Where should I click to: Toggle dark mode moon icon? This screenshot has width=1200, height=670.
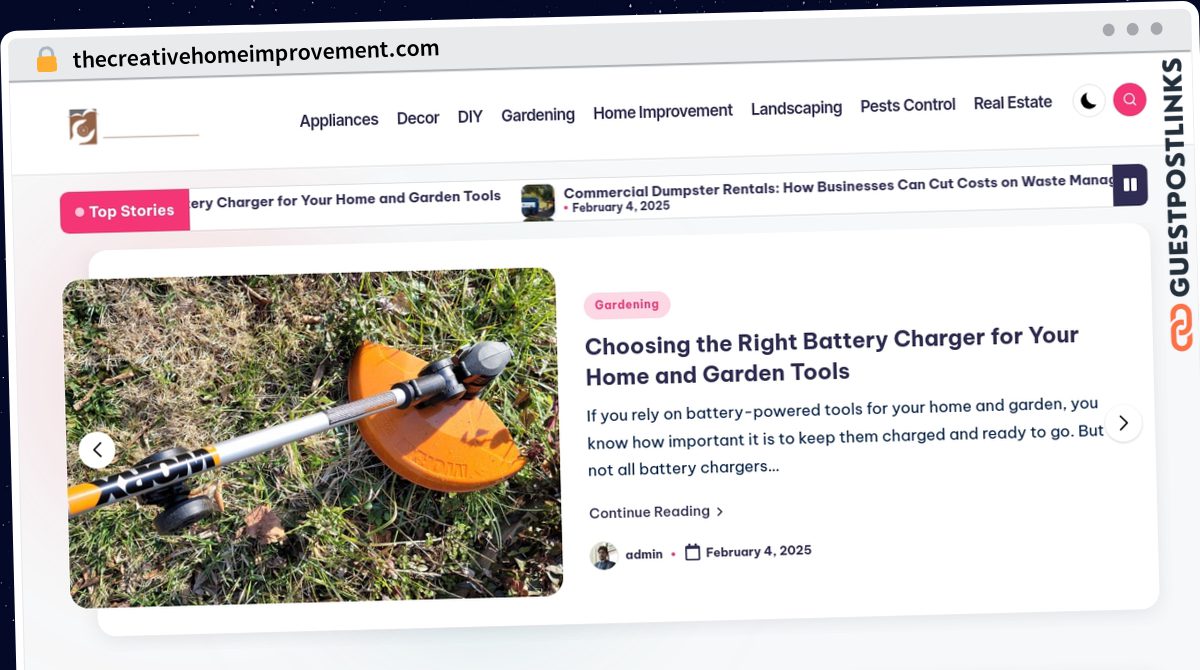(1089, 101)
